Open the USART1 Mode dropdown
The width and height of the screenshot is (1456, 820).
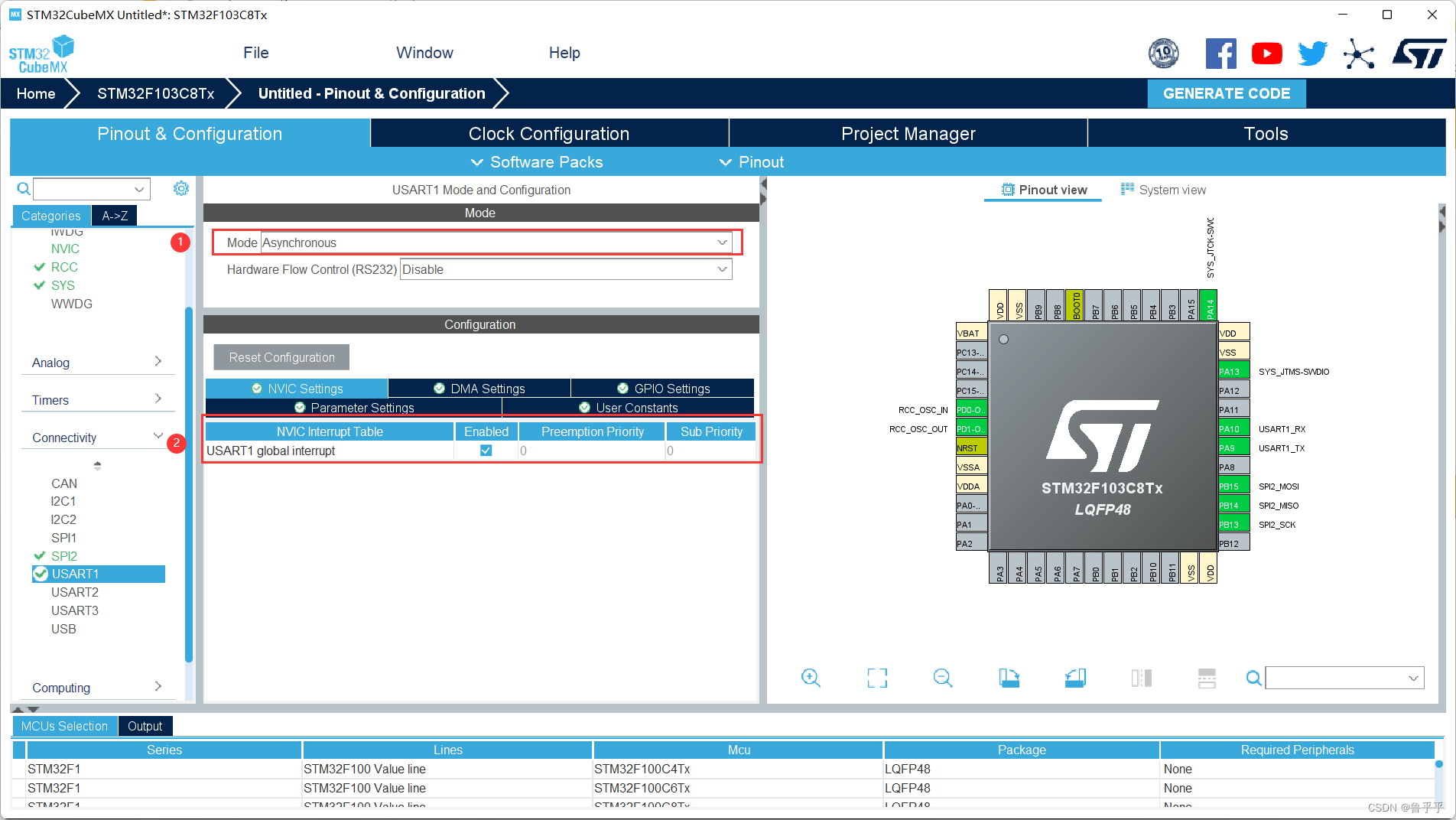[x=496, y=242]
